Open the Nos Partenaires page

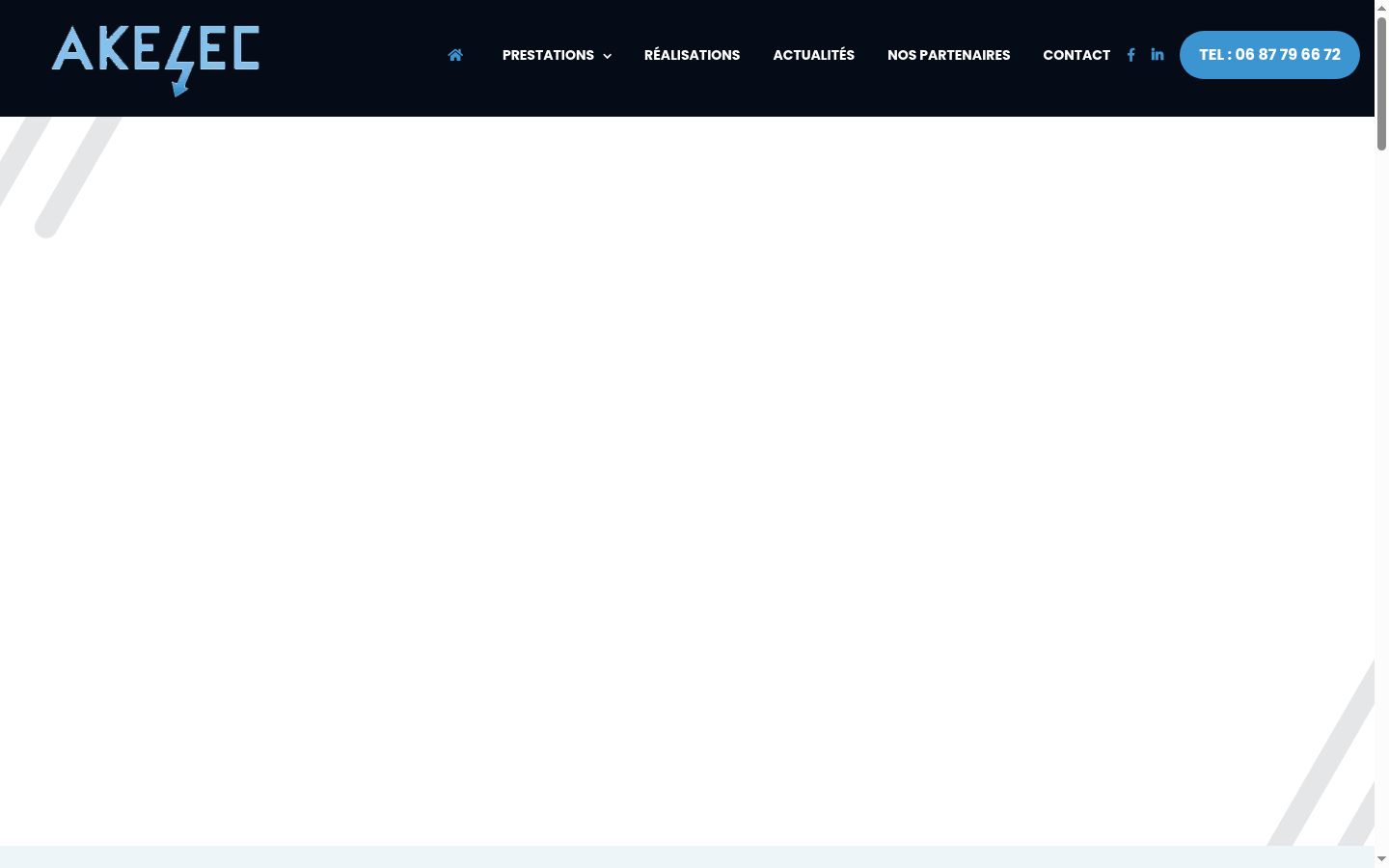948,55
